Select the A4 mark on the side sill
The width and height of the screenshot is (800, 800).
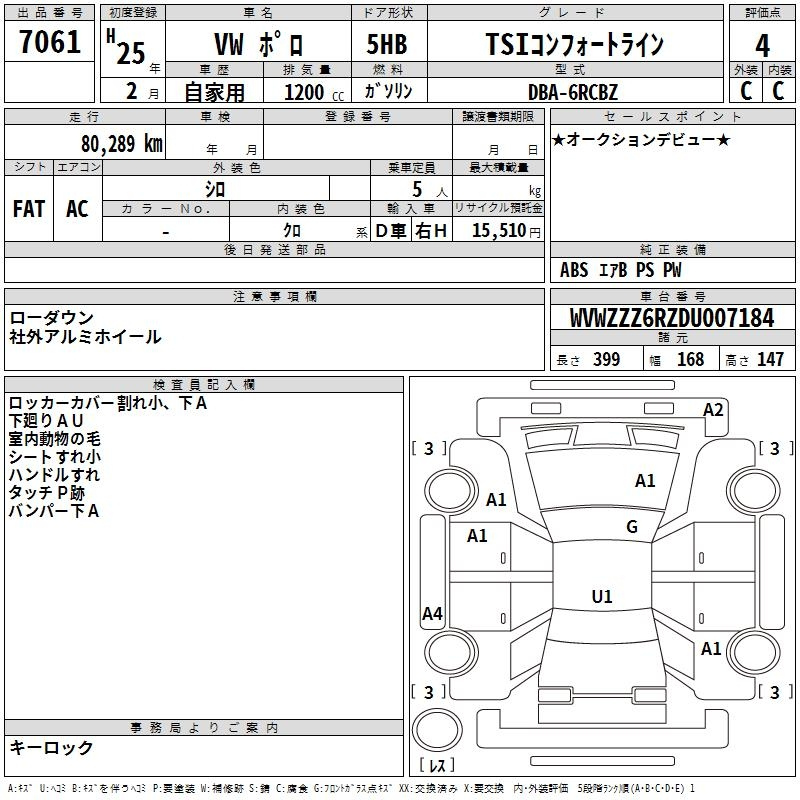click(432, 613)
